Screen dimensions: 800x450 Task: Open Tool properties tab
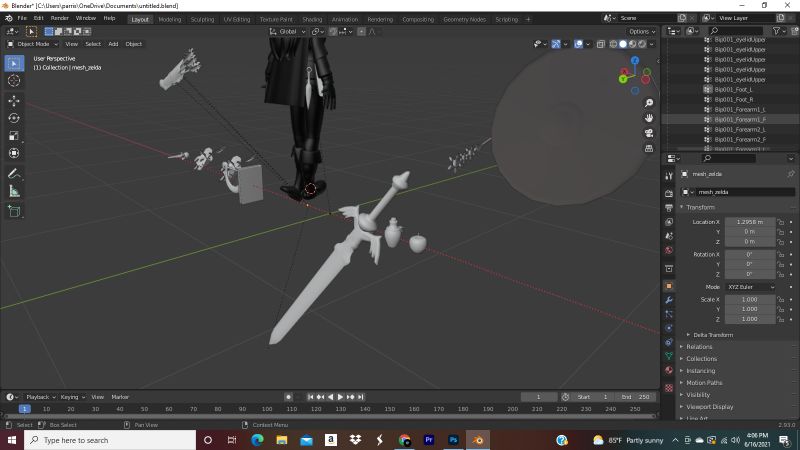point(669,176)
